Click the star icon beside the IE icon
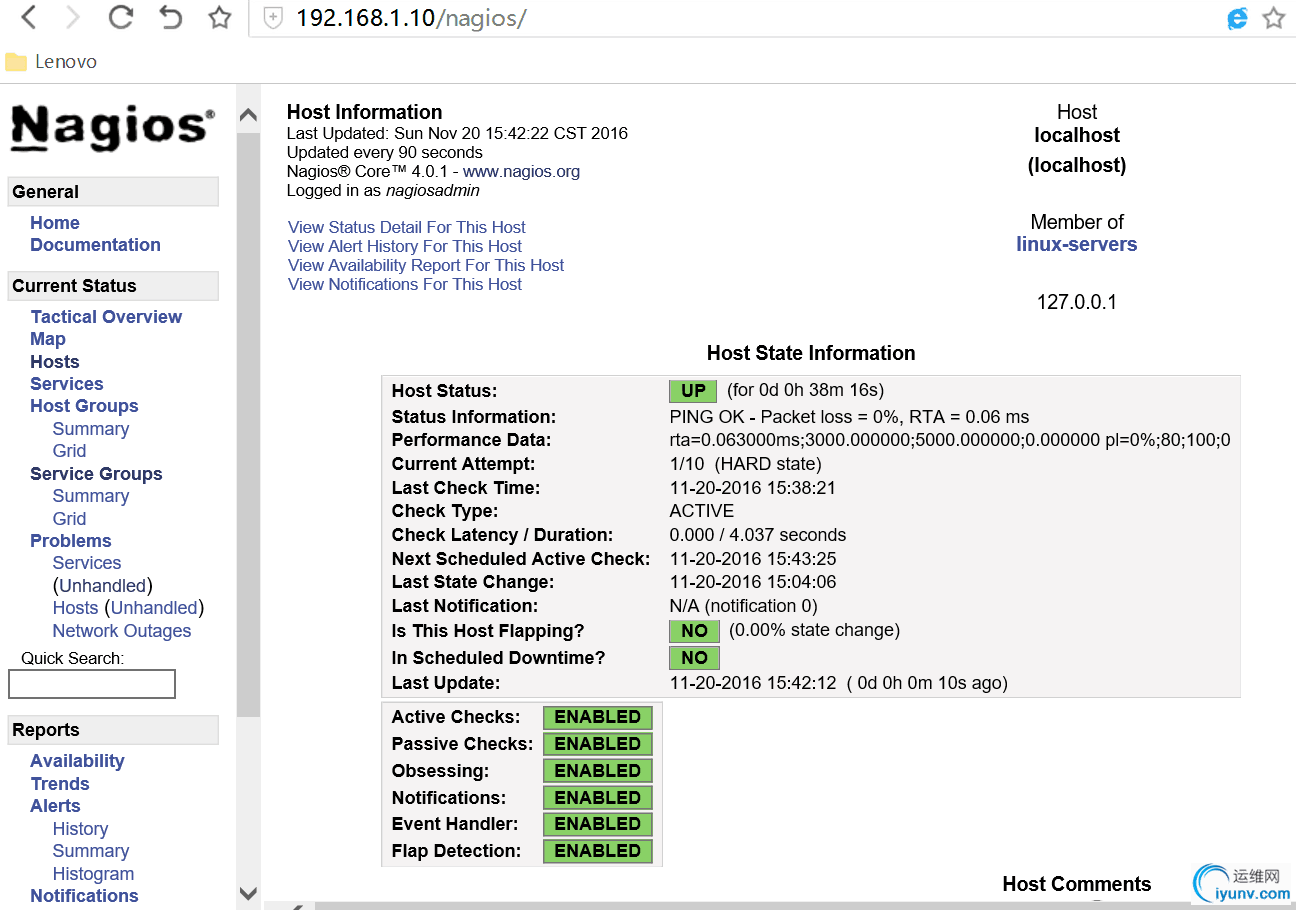Image resolution: width=1296 pixels, height=910 pixels. 1273,18
